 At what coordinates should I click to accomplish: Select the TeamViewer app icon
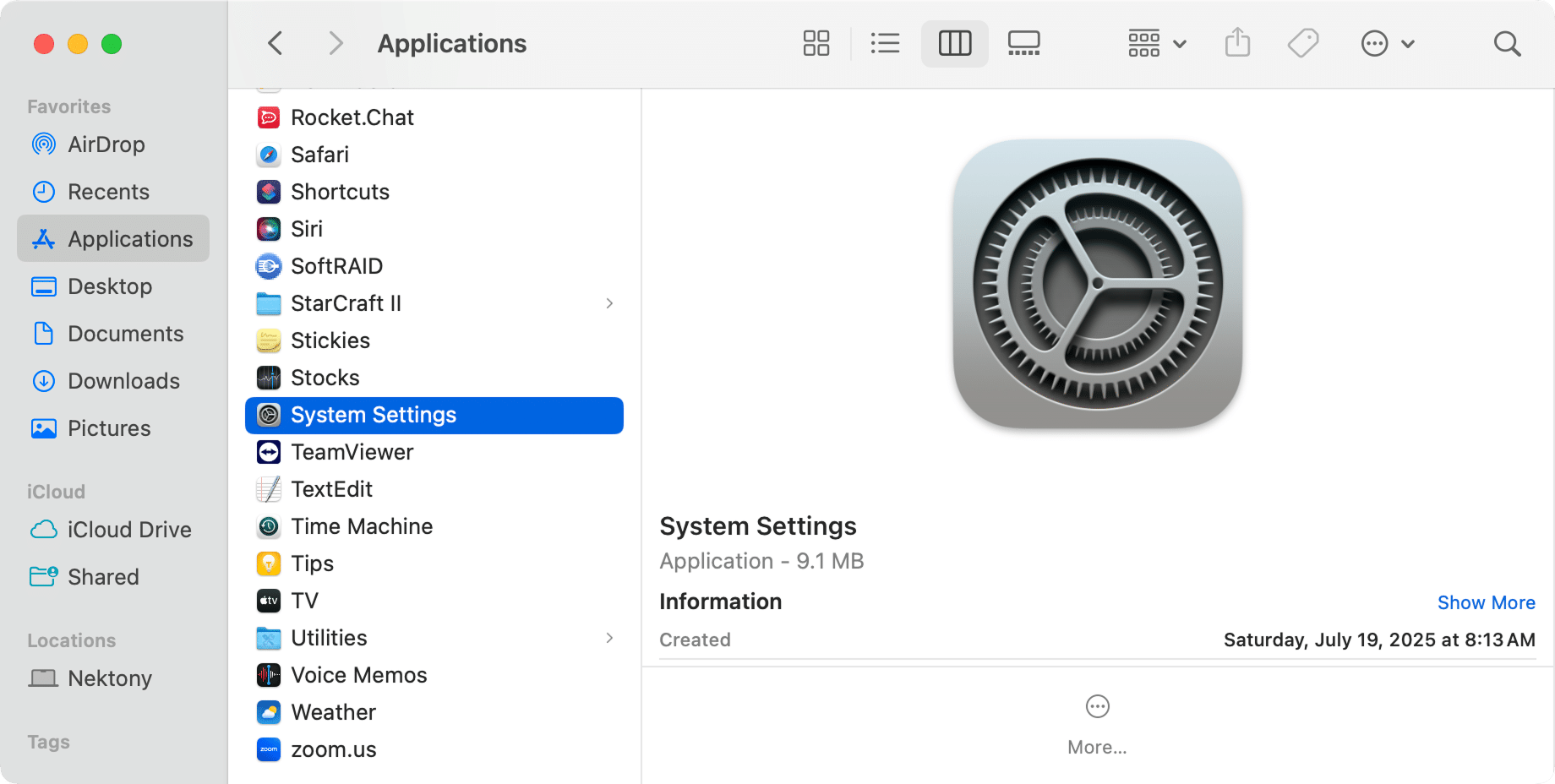(x=269, y=452)
